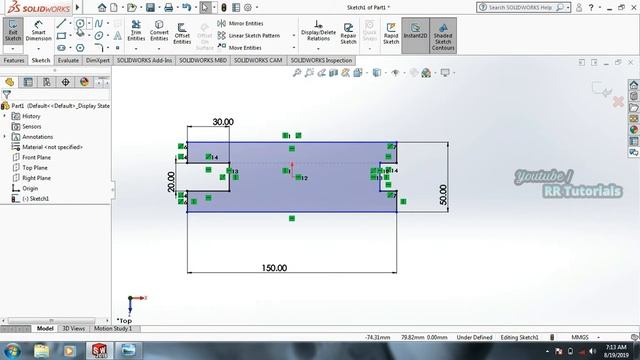Select the Polygon sketch tool
This screenshot has width=640, height=360.
[x=80, y=48]
